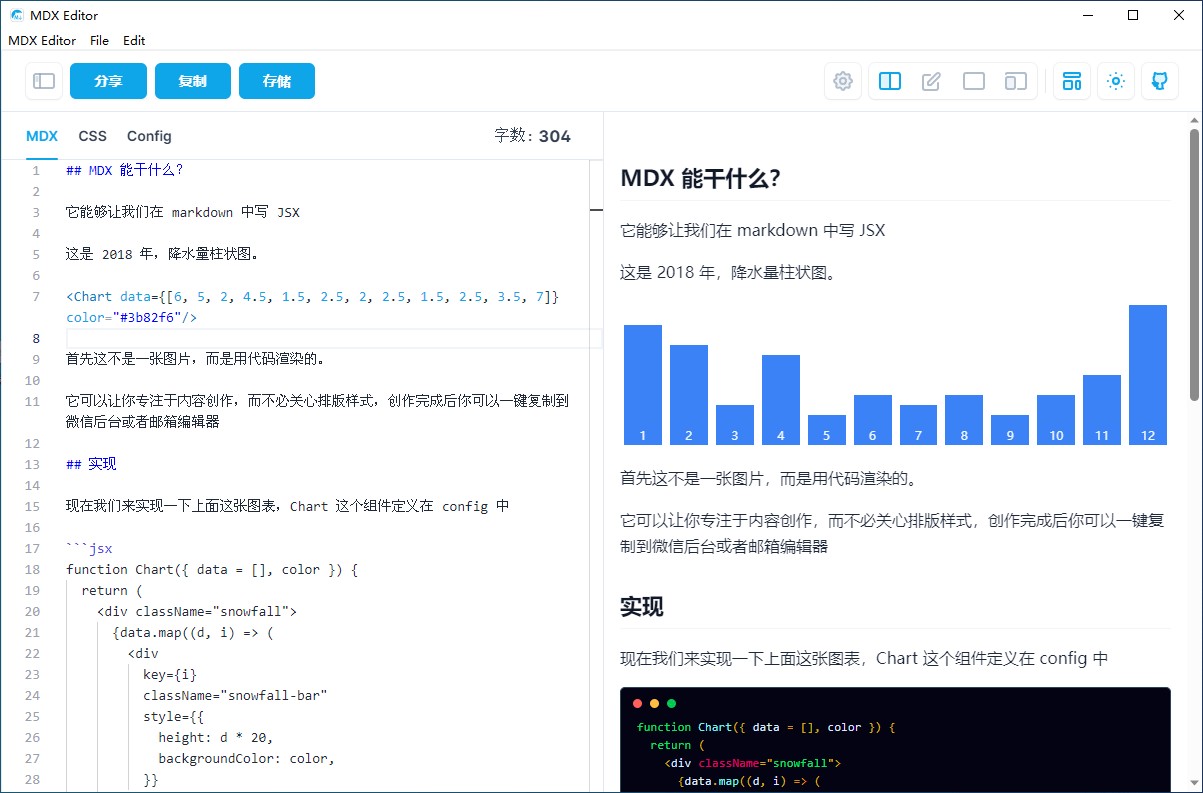Open the Edit menu

point(133,41)
